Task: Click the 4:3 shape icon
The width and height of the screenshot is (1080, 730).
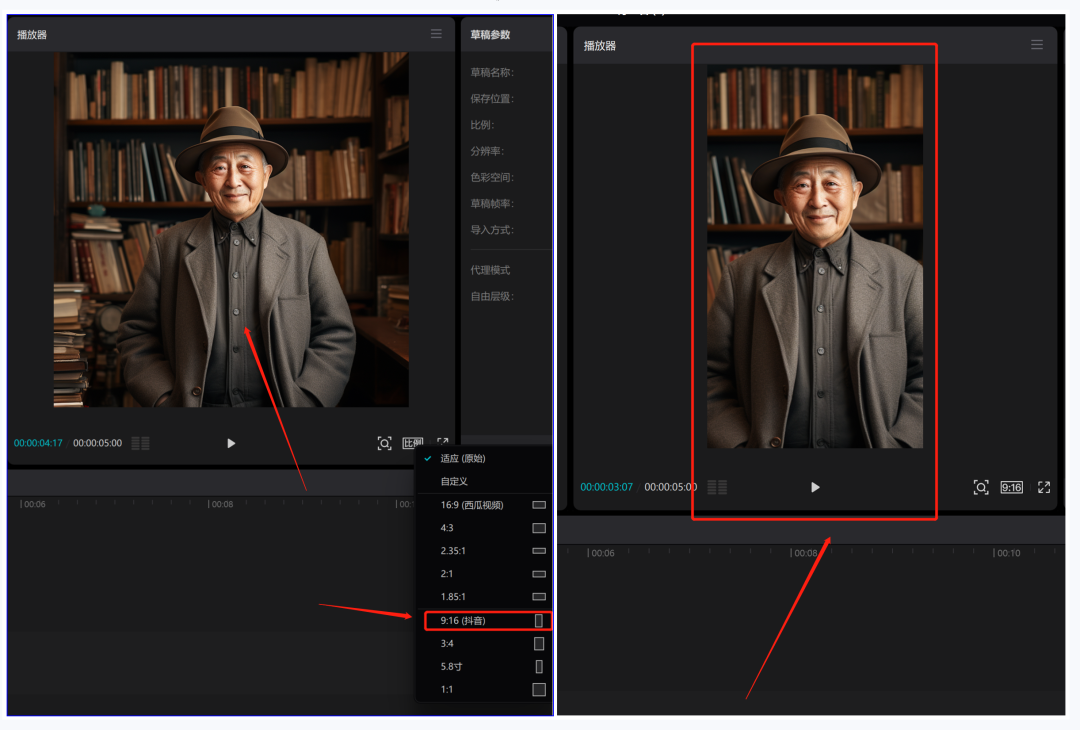Action: [x=539, y=528]
